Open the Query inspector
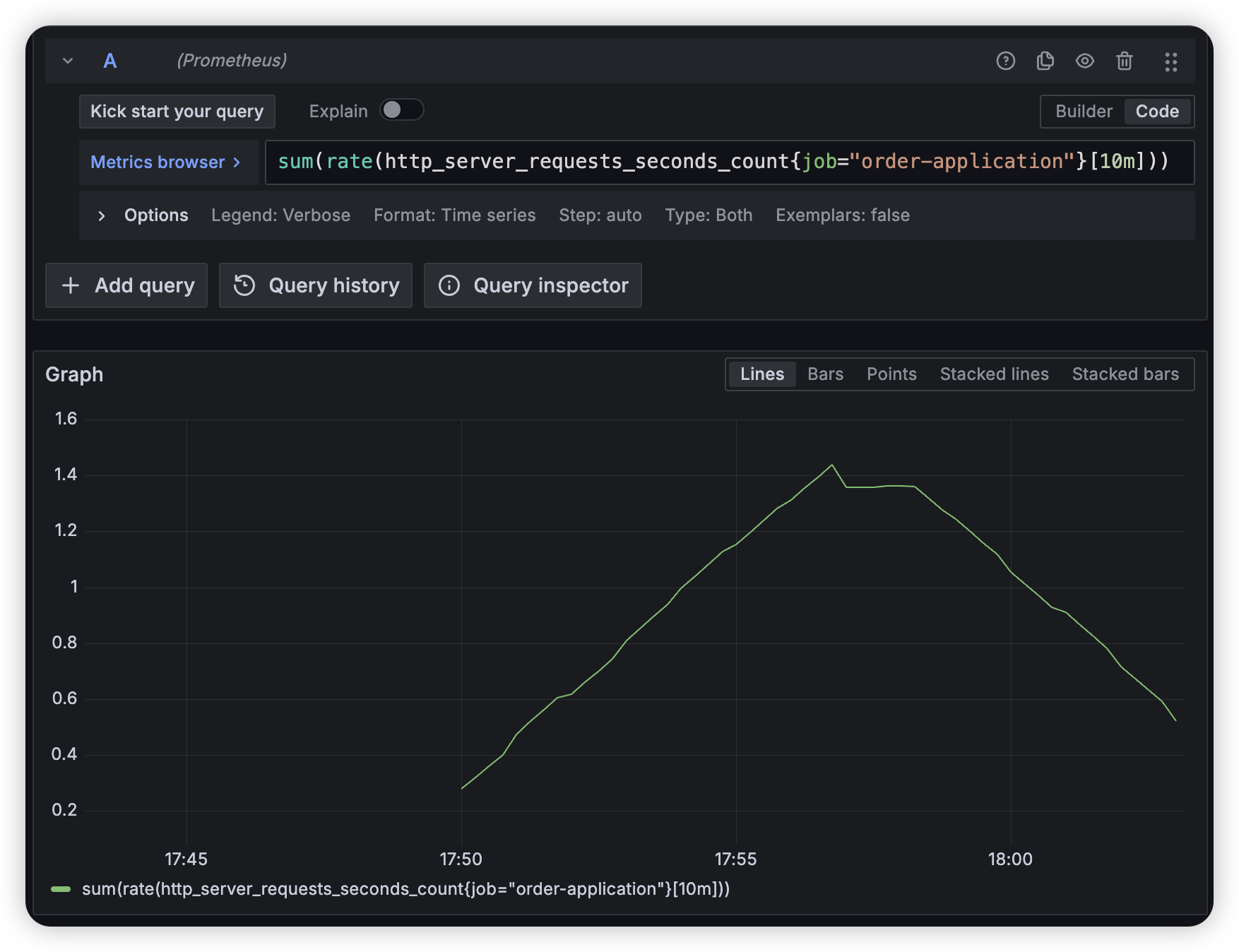Image resolution: width=1239 pixels, height=952 pixels. 533,285
